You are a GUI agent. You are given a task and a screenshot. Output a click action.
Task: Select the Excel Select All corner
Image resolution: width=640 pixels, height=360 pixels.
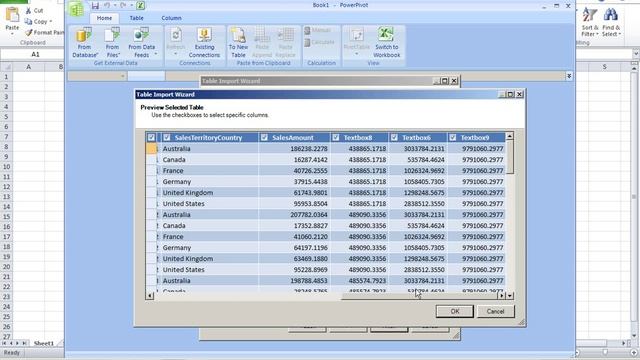6,67
